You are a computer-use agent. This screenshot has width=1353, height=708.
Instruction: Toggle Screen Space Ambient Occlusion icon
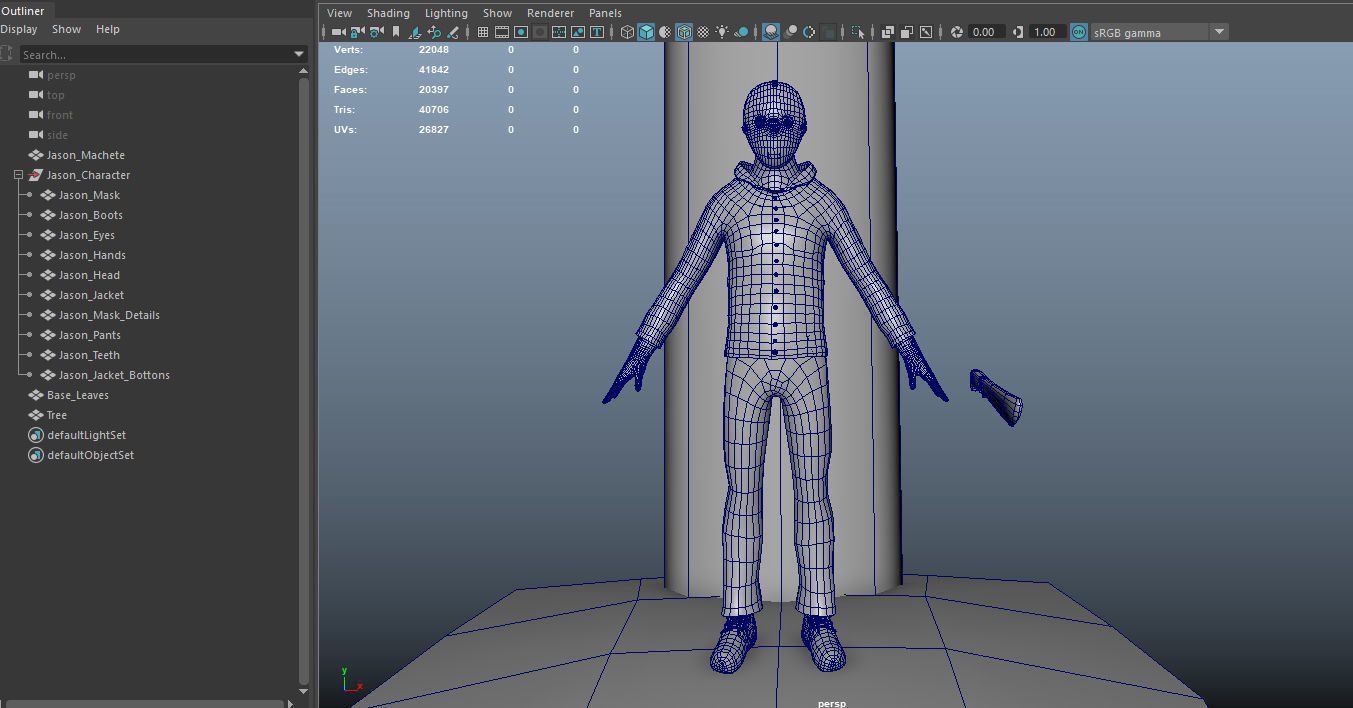(x=771, y=32)
